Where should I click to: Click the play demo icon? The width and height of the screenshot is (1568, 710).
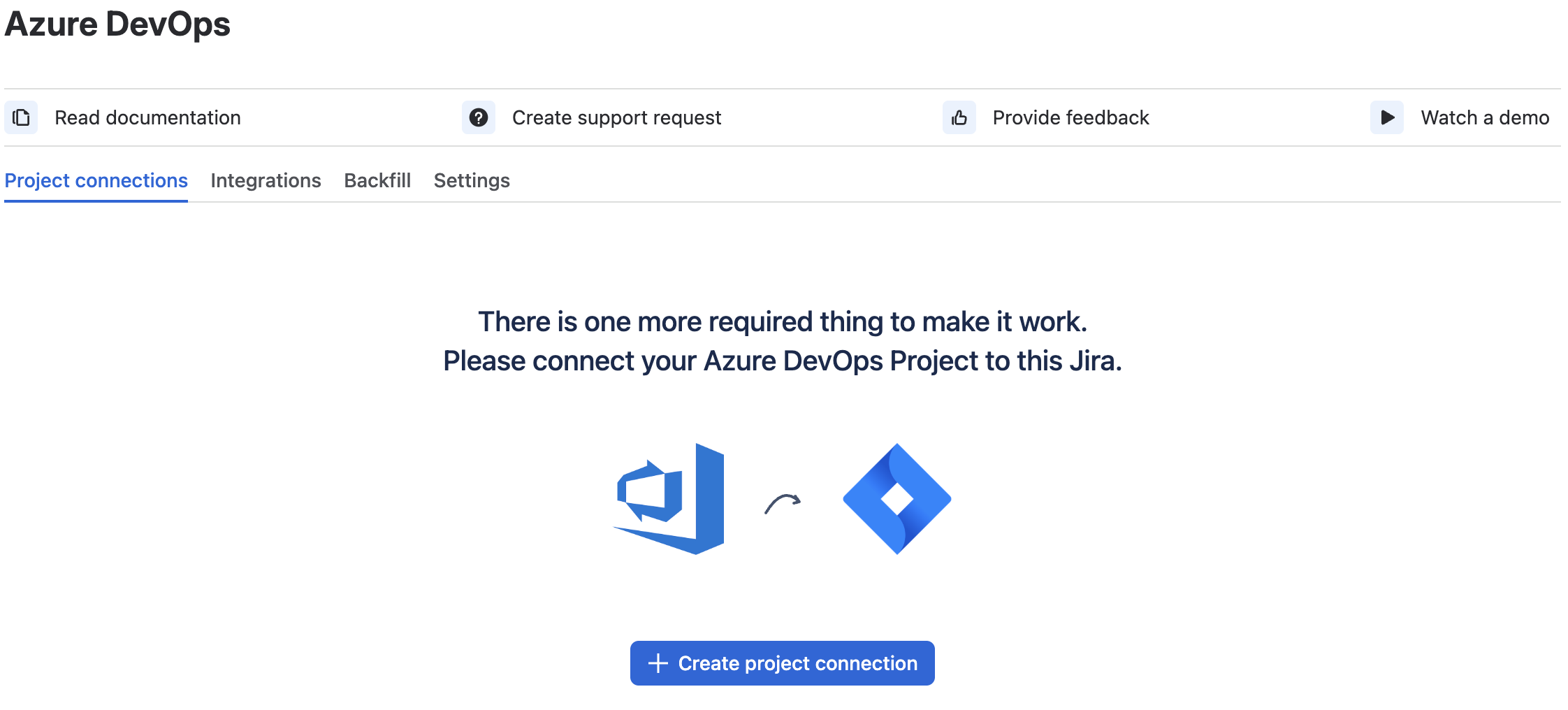coord(1387,117)
